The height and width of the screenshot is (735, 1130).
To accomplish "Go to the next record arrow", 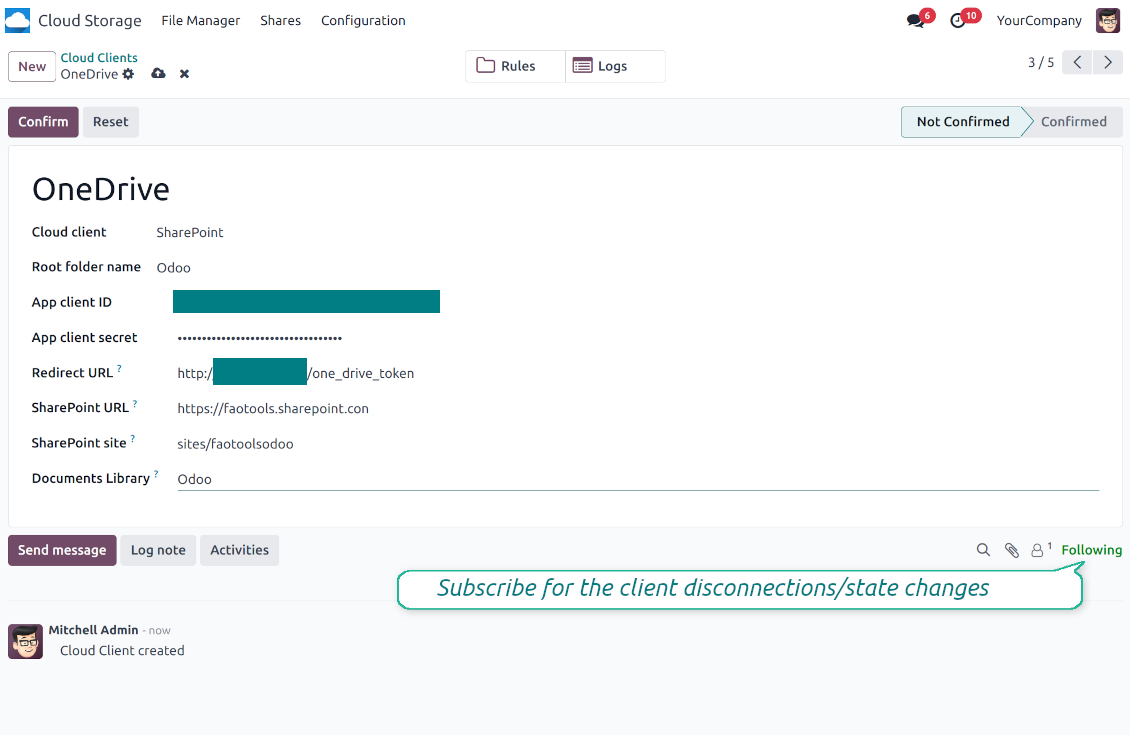I will coord(1107,62).
